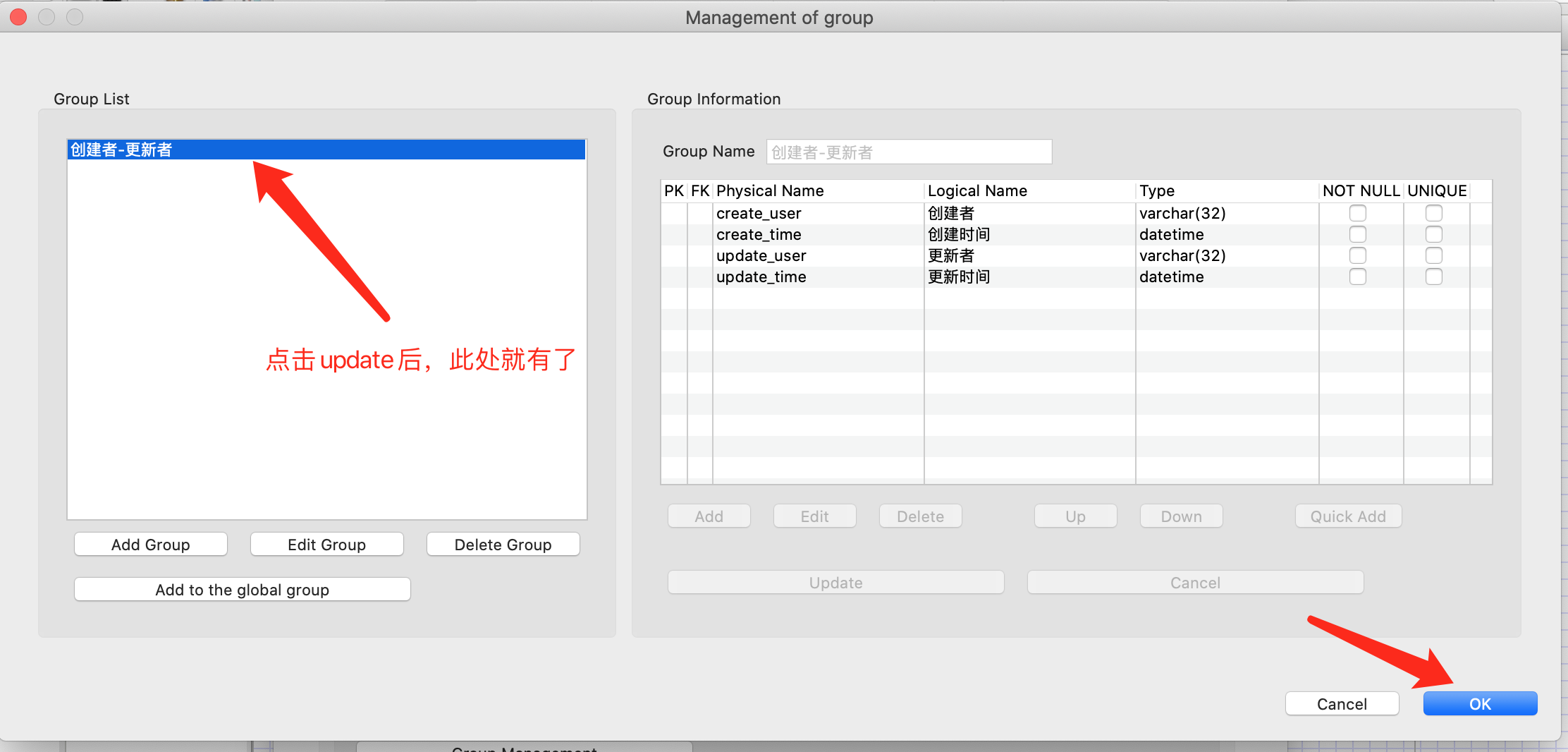Click the Delete button under the column table
The width and height of the screenshot is (1568, 752).
920,516
